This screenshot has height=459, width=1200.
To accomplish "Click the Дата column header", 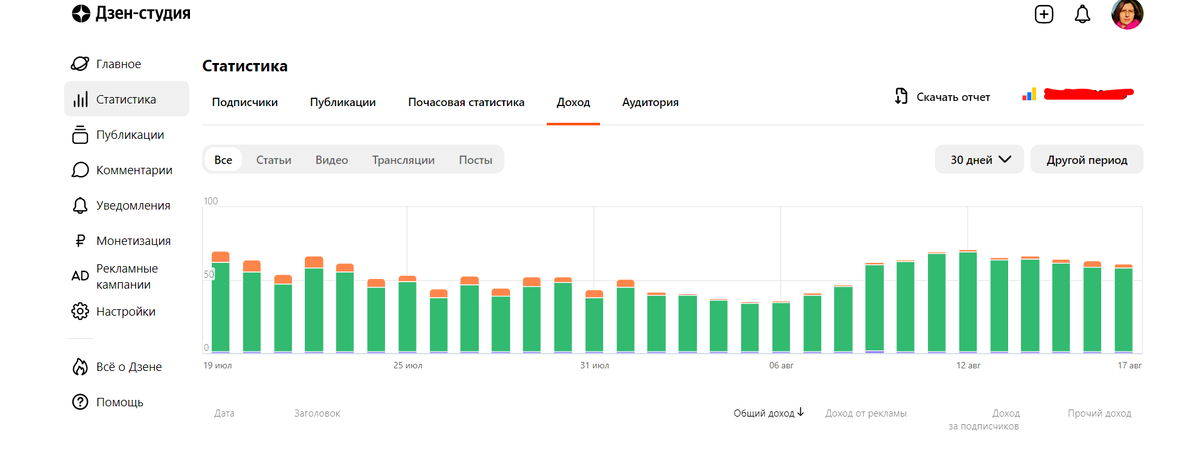I will point(224,413).
